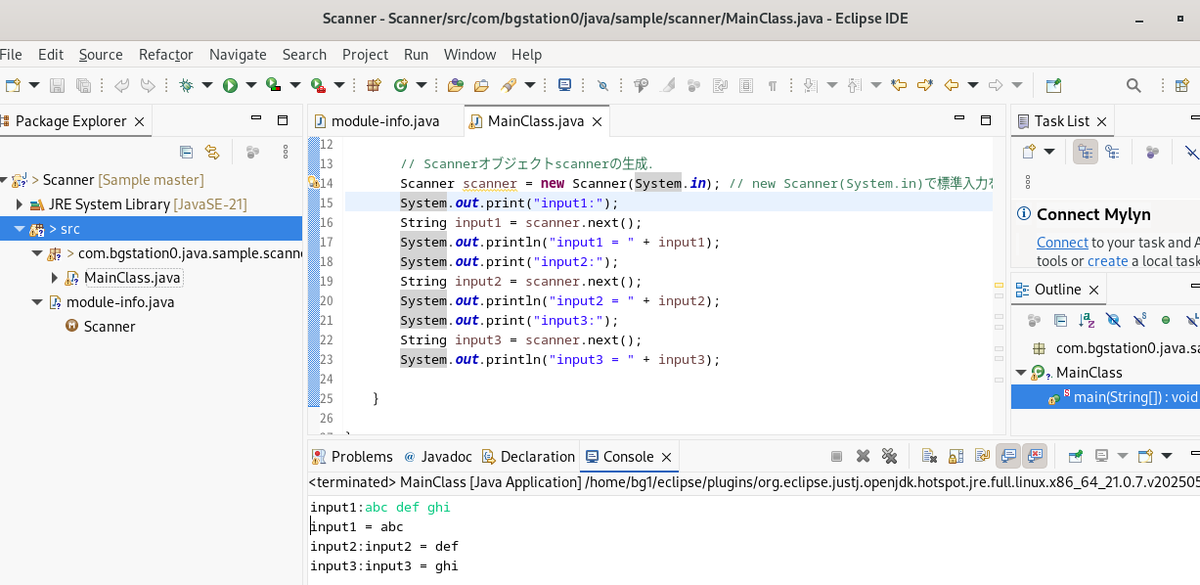1200x585 pixels.
Task: Open Back history dropdown arrow
Action: click(x=973, y=86)
